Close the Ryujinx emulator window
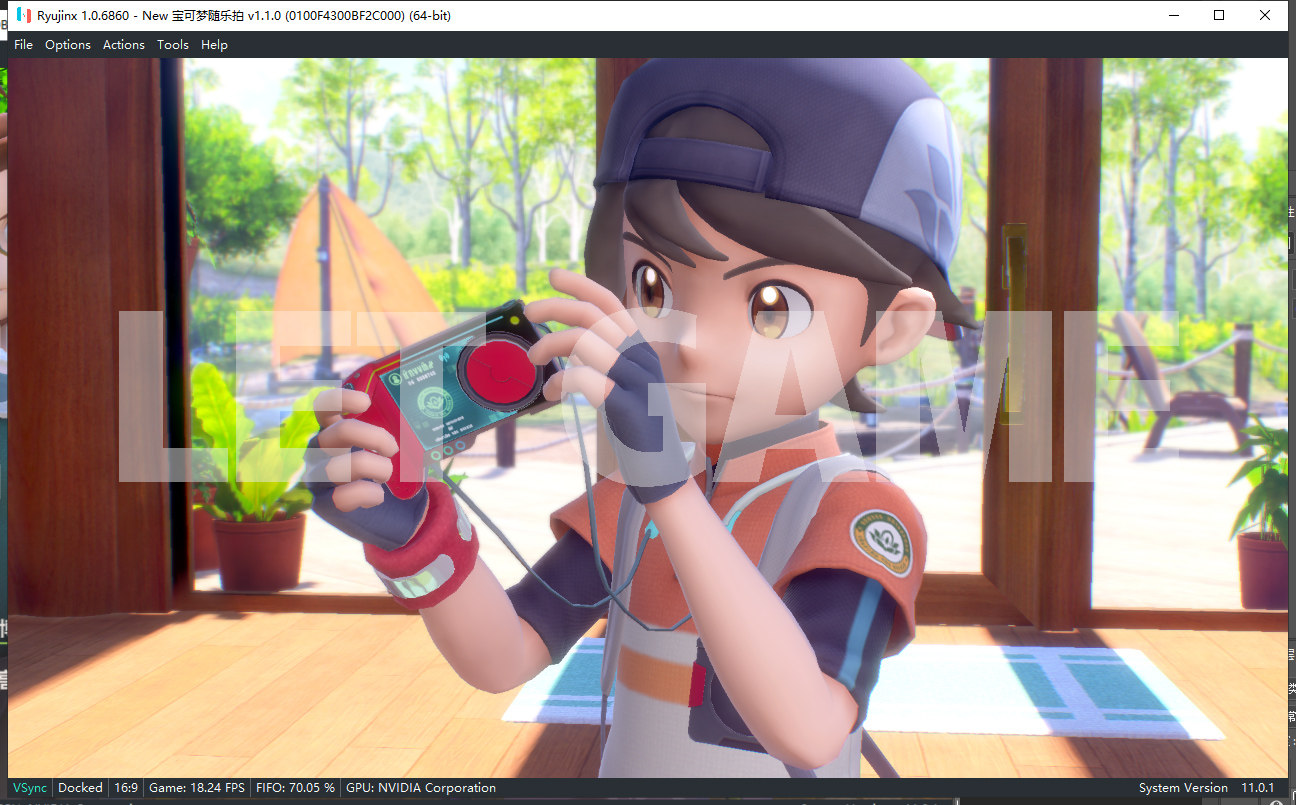 point(1265,15)
